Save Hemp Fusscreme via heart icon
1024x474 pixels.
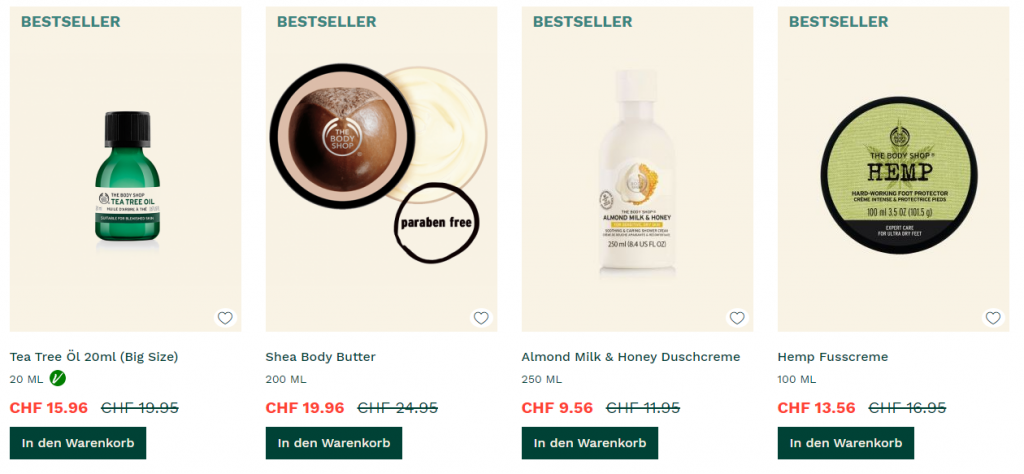click(x=993, y=318)
